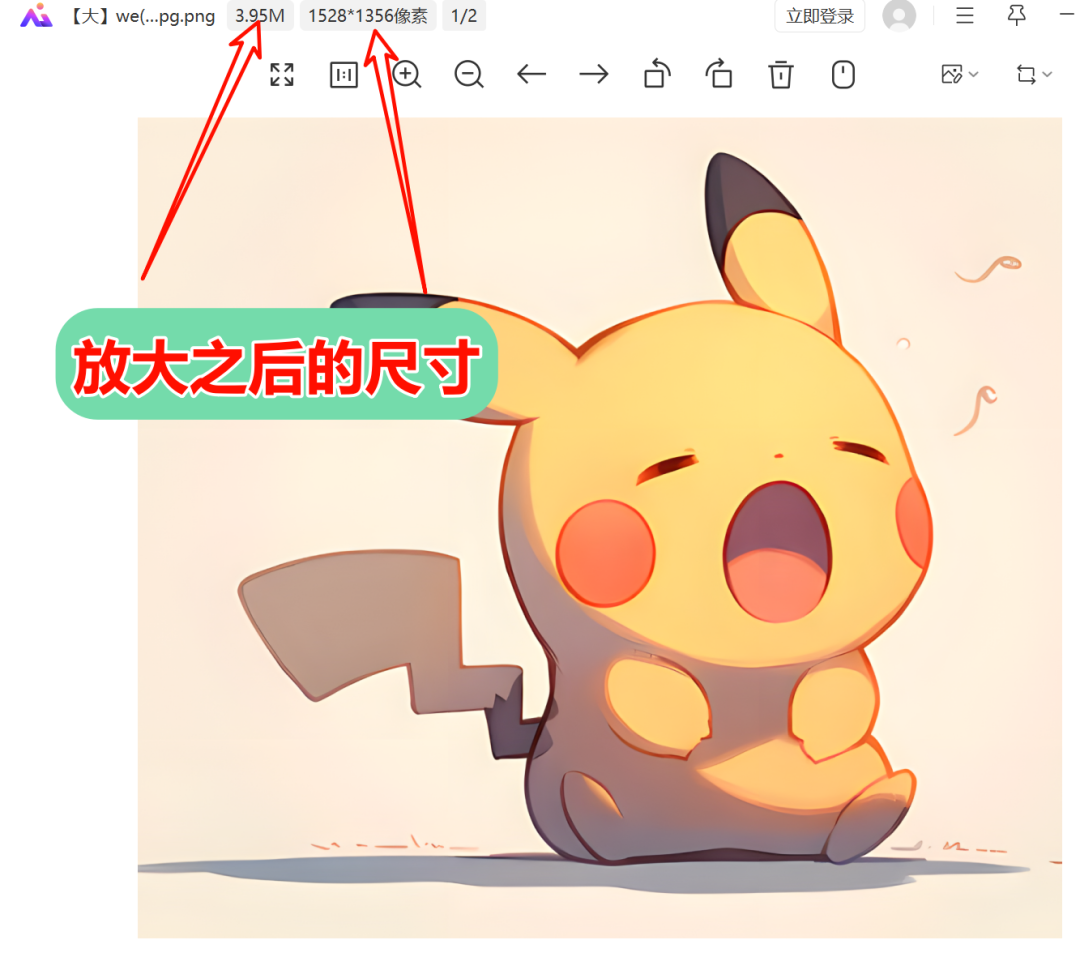Show image at 1:1 actual size

tap(344, 74)
